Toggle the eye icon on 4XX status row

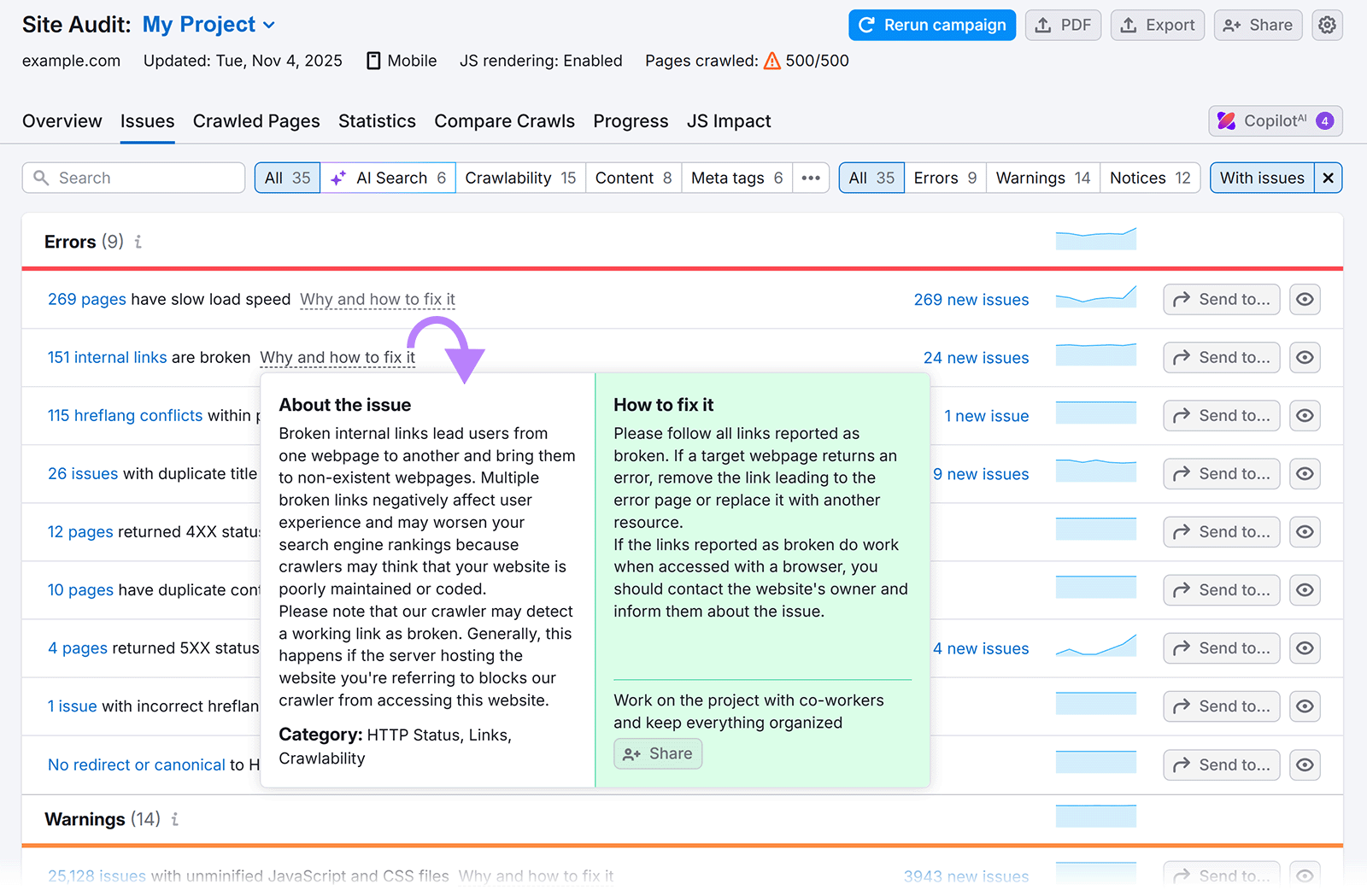coord(1305,531)
